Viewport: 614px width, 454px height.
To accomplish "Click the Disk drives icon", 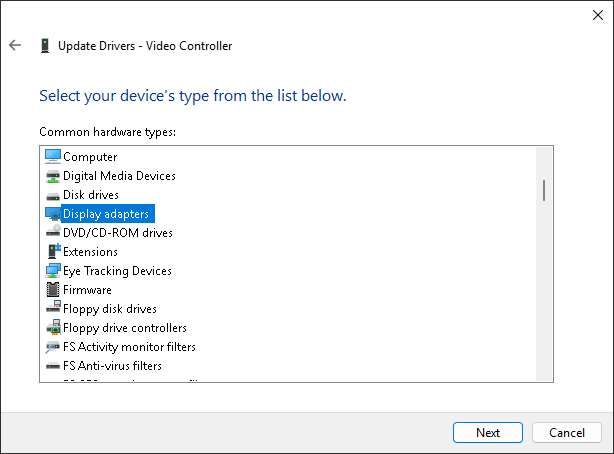I will coord(53,195).
